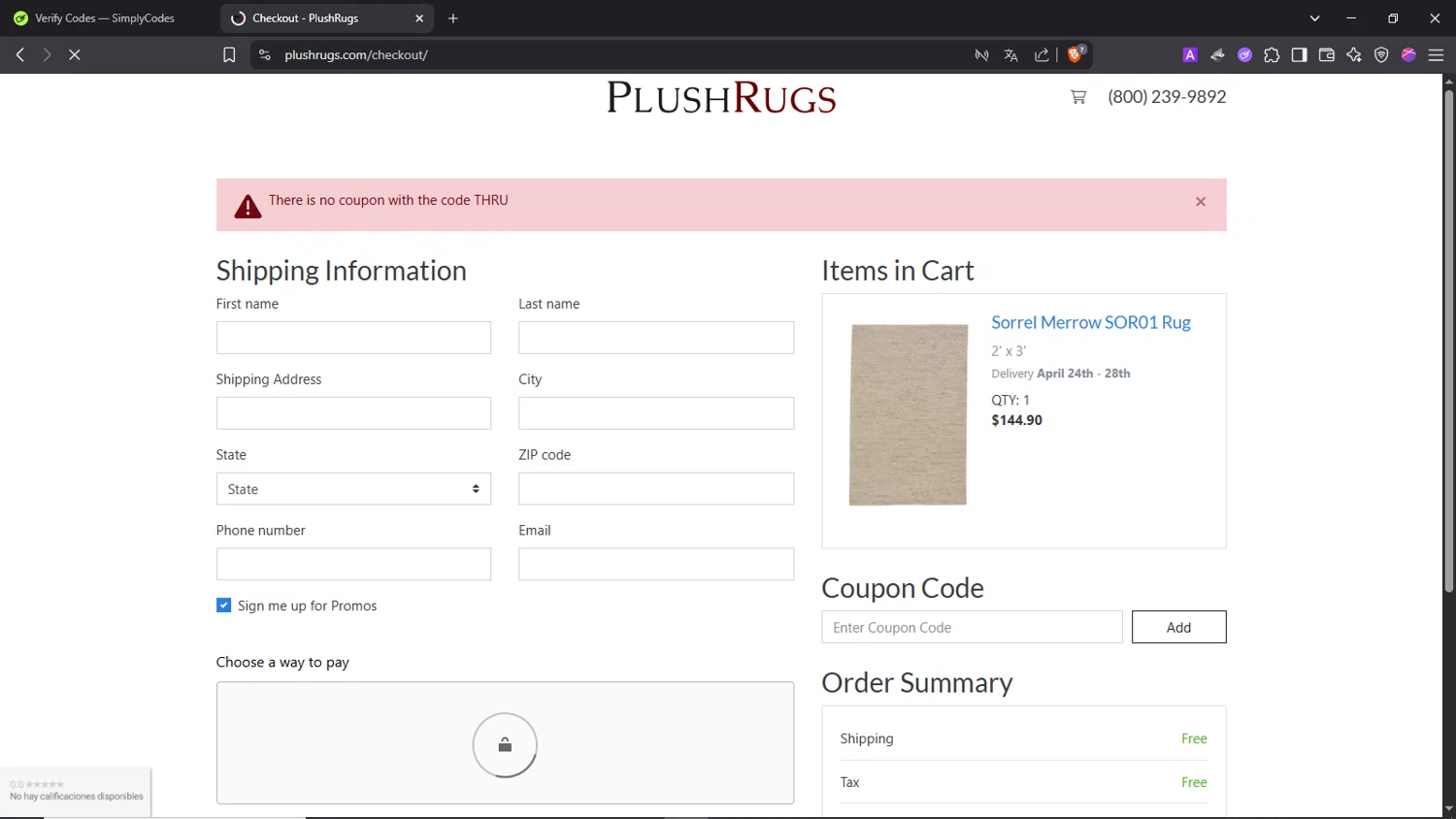Viewport: 1456px width, 819px height.
Task: Click the muted media indicator icon
Action: tap(981, 55)
